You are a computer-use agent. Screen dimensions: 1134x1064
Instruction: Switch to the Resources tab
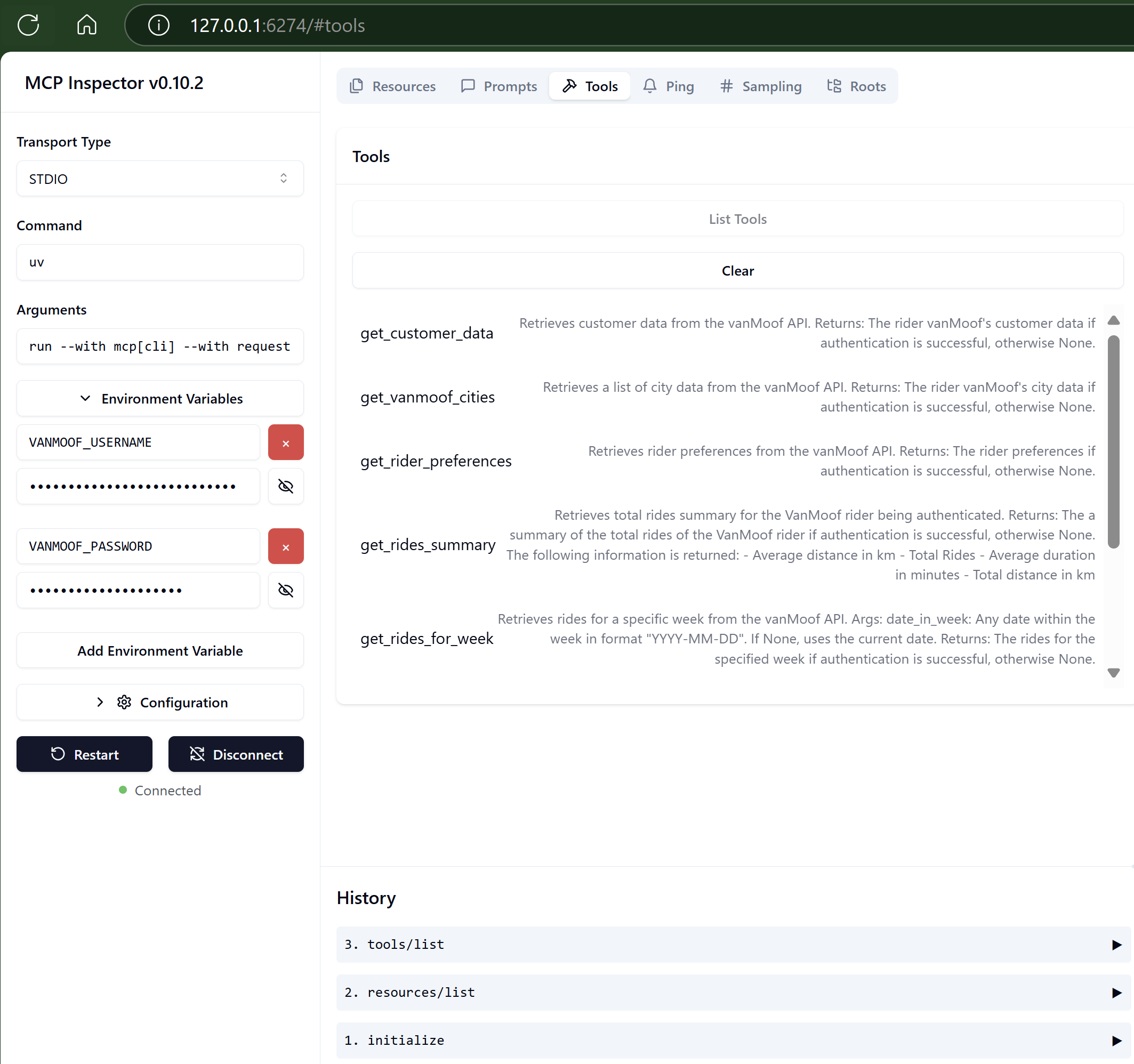tap(393, 86)
